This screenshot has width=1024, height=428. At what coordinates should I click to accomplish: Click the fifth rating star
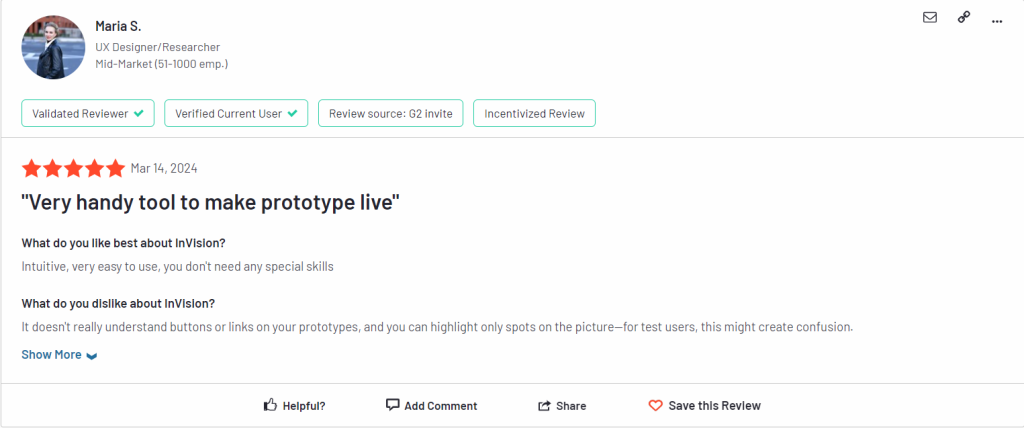[116, 169]
